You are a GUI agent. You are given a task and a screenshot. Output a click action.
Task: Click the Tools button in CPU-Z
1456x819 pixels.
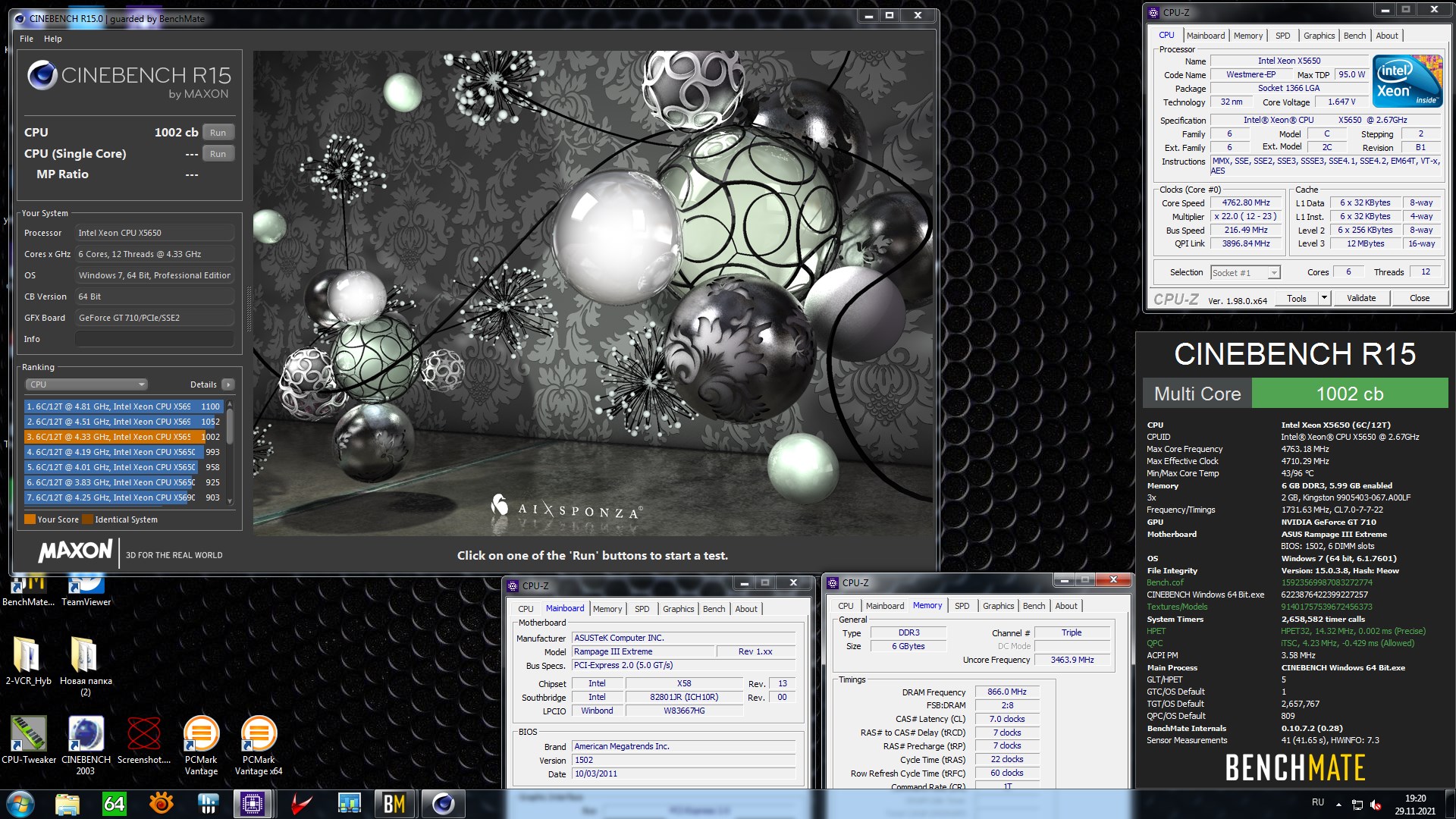tap(1297, 298)
